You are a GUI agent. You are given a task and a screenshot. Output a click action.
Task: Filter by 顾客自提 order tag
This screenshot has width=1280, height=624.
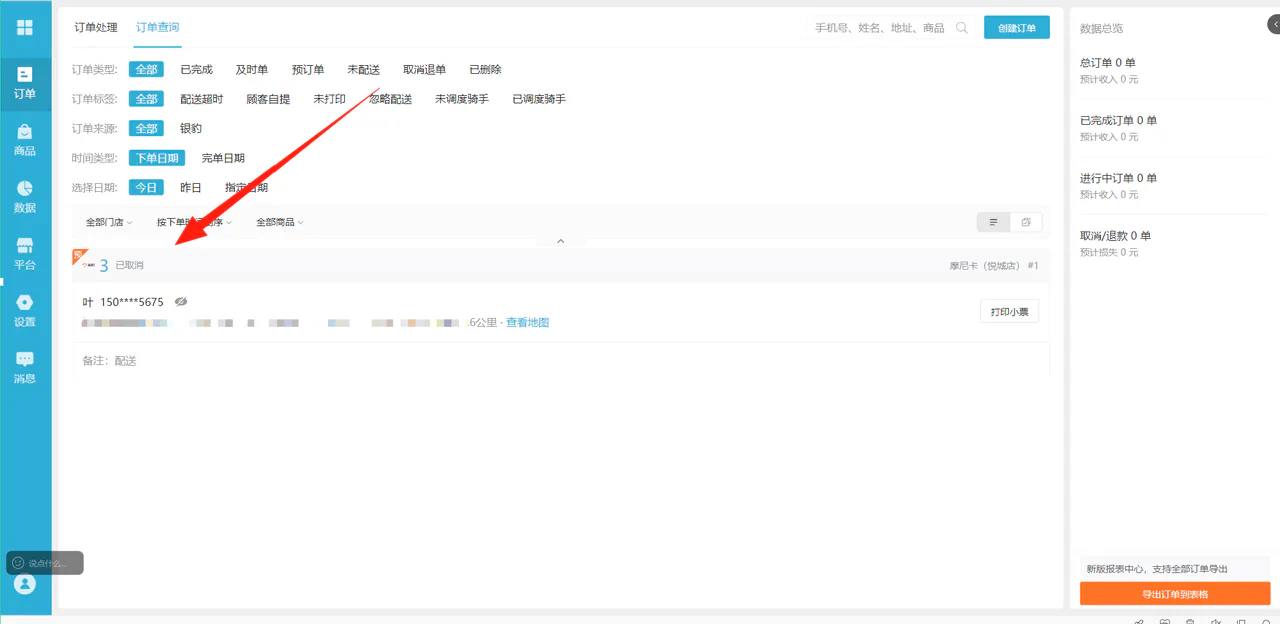pos(268,99)
